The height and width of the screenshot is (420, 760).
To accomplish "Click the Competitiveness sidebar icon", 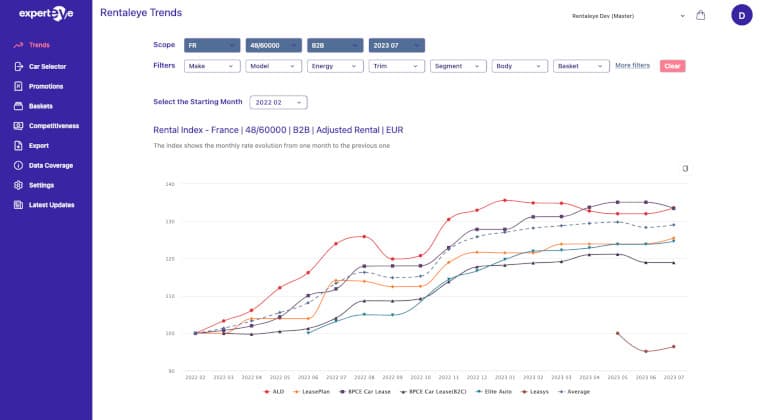I will 18,126.
